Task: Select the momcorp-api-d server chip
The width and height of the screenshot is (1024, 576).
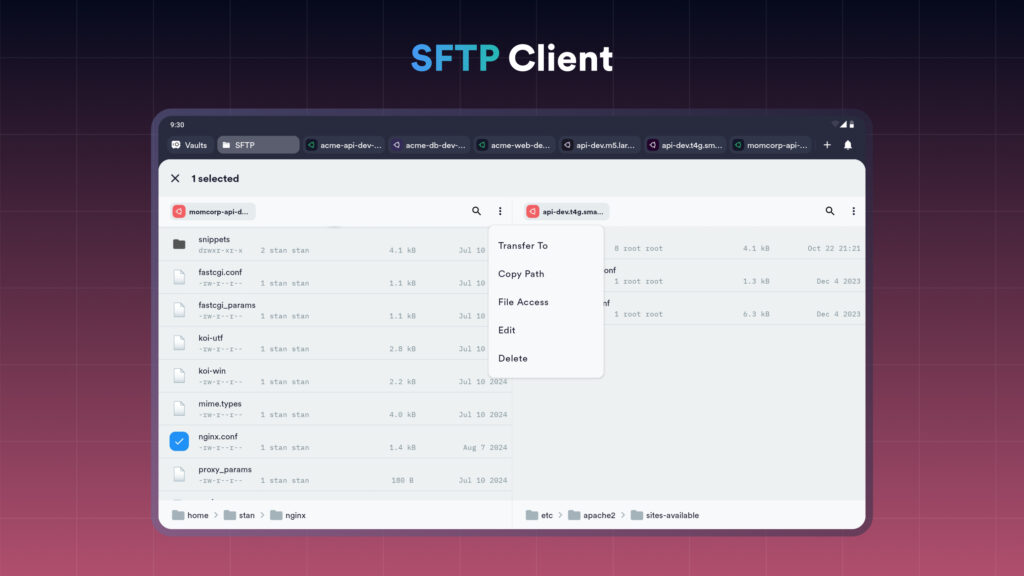Action: (211, 211)
